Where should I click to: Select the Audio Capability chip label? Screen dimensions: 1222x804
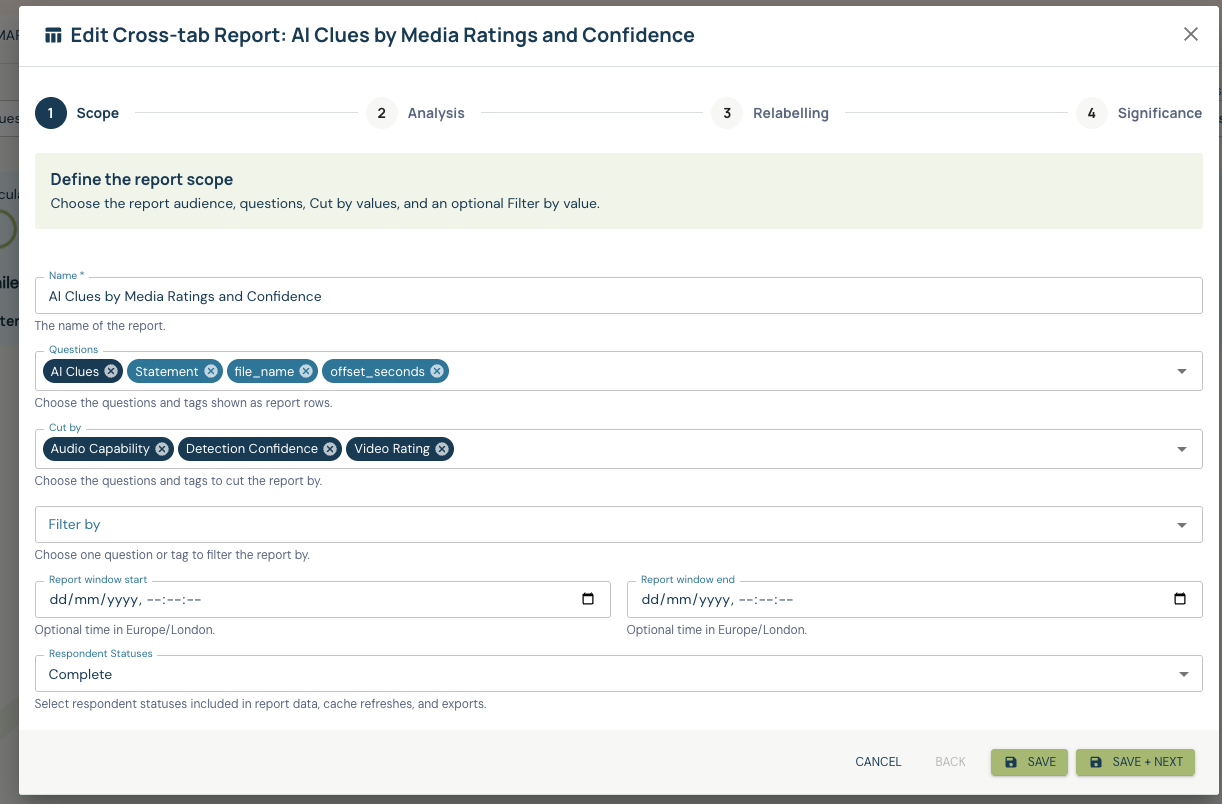pyautogui.click(x=100, y=449)
